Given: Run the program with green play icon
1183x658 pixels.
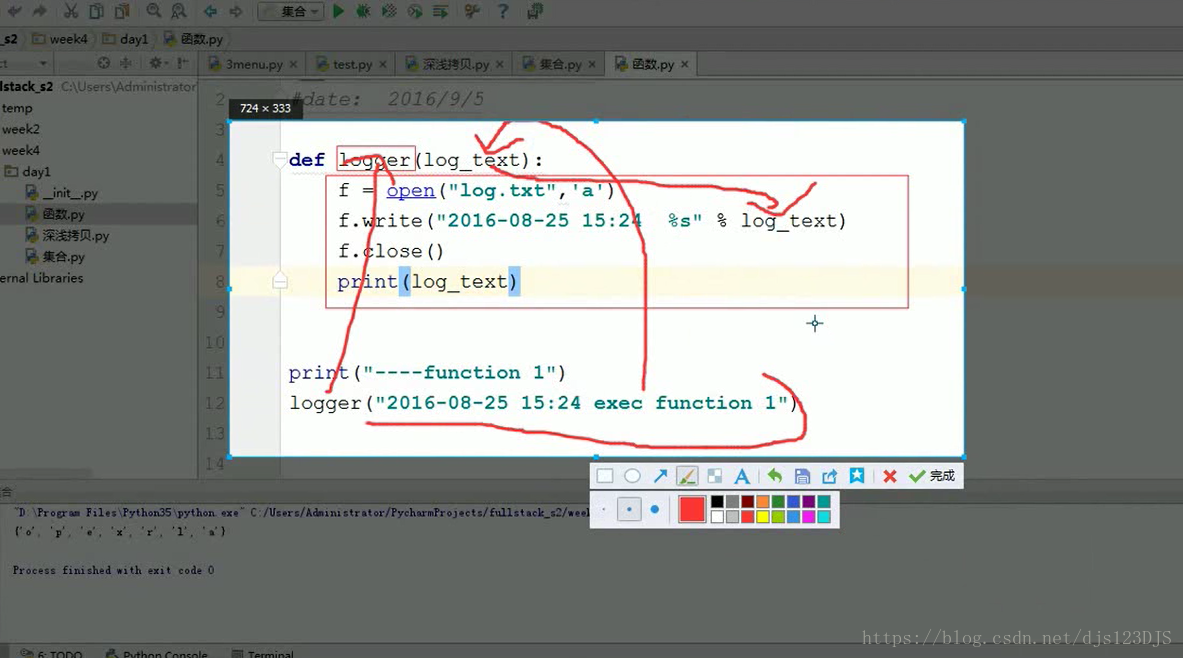Looking at the screenshot, I should tap(338, 11).
